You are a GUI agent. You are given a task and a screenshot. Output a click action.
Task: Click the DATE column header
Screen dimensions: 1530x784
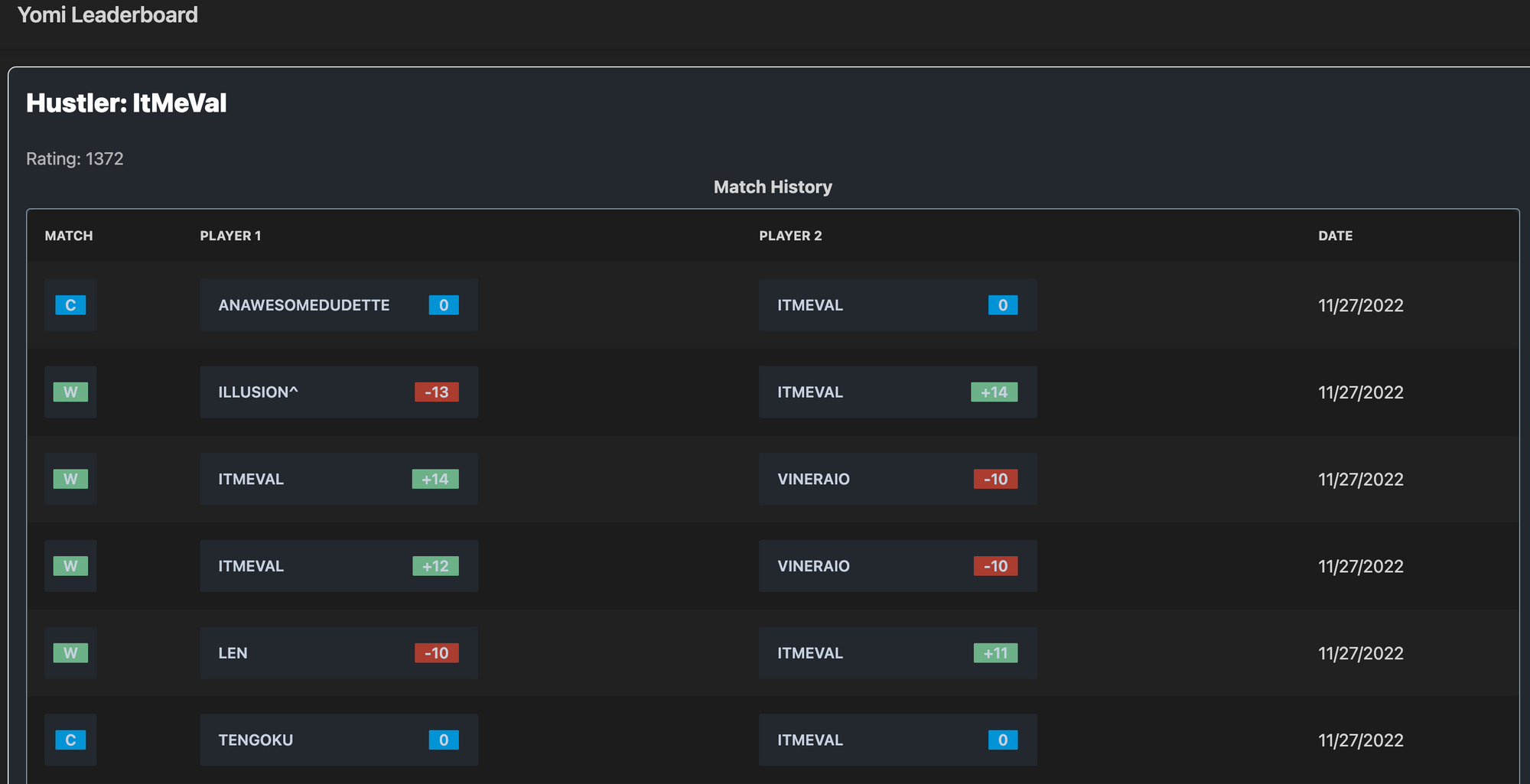click(x=1335, y=236)
